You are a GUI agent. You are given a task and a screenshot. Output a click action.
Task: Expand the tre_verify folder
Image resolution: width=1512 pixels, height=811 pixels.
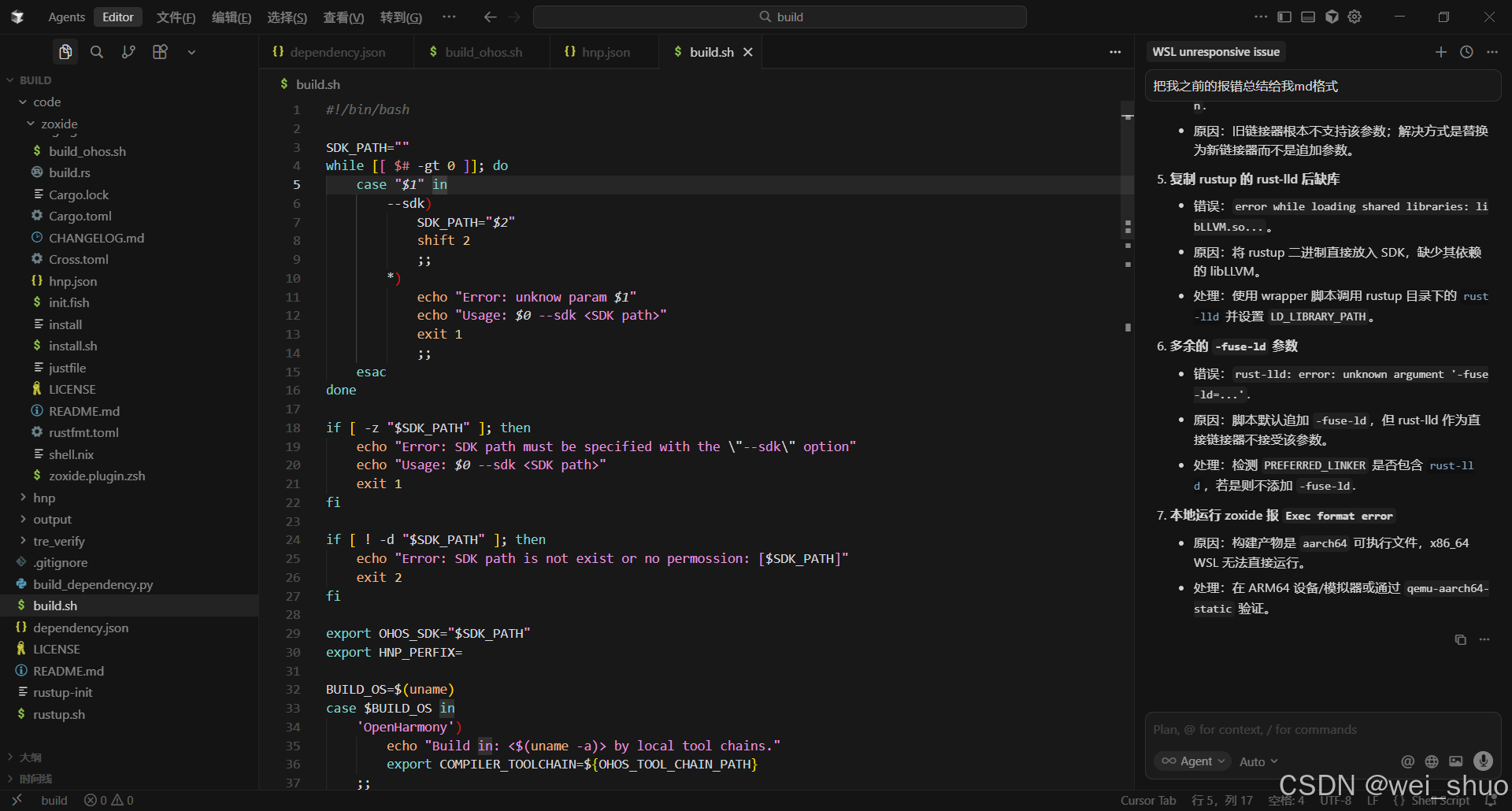coord(58,541)
